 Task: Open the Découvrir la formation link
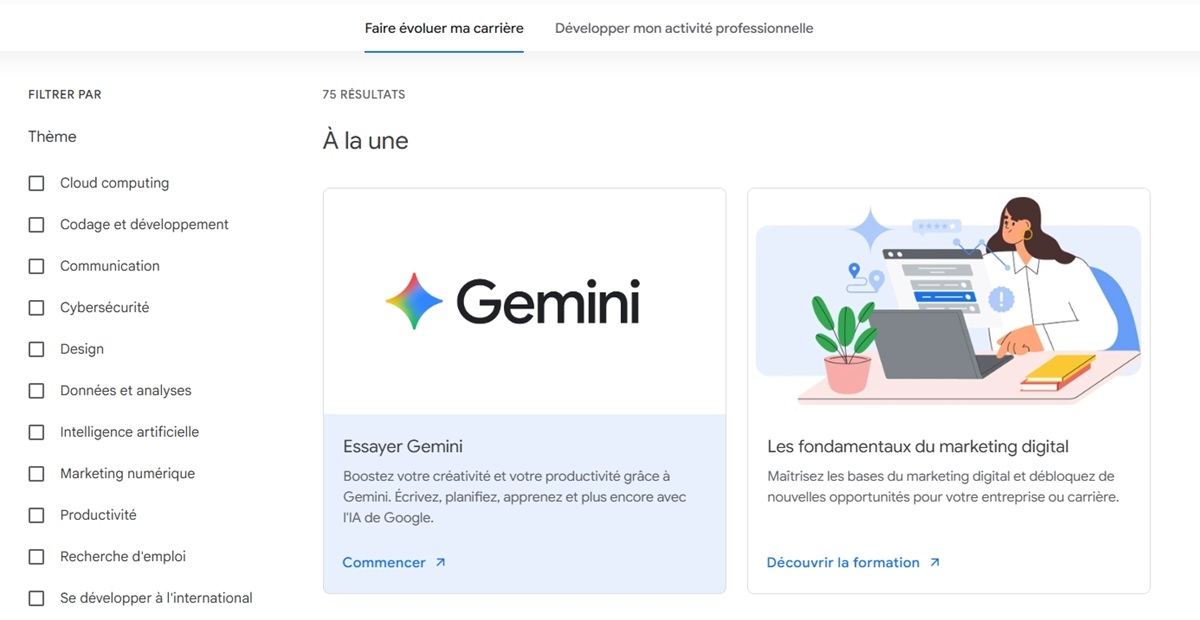(843, 563)
